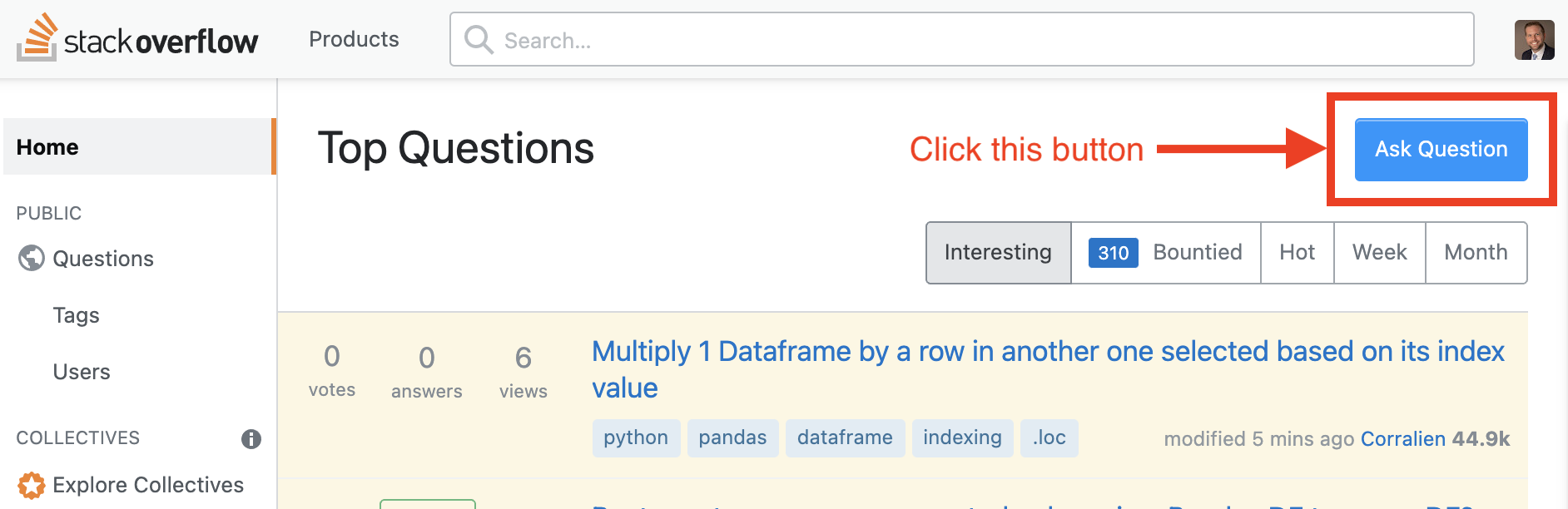Click the 310 bounty count badge

click(x=1113, y=253)
